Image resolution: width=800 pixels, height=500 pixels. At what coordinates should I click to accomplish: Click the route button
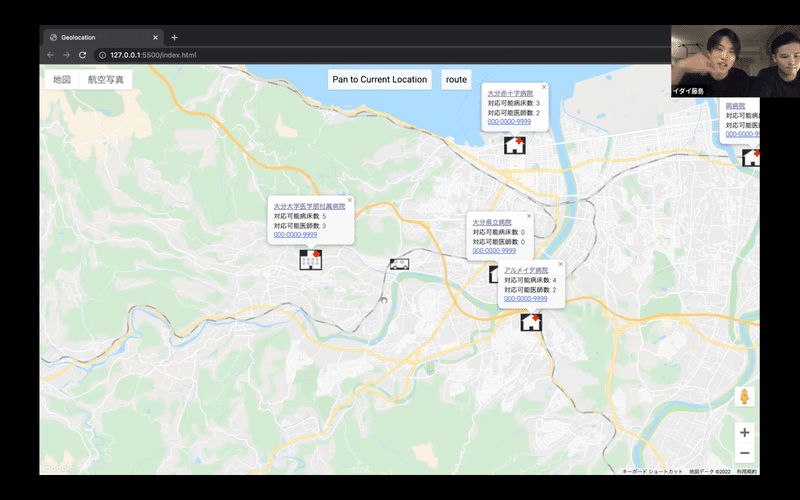pyautogui.click(x=456, y=80)
